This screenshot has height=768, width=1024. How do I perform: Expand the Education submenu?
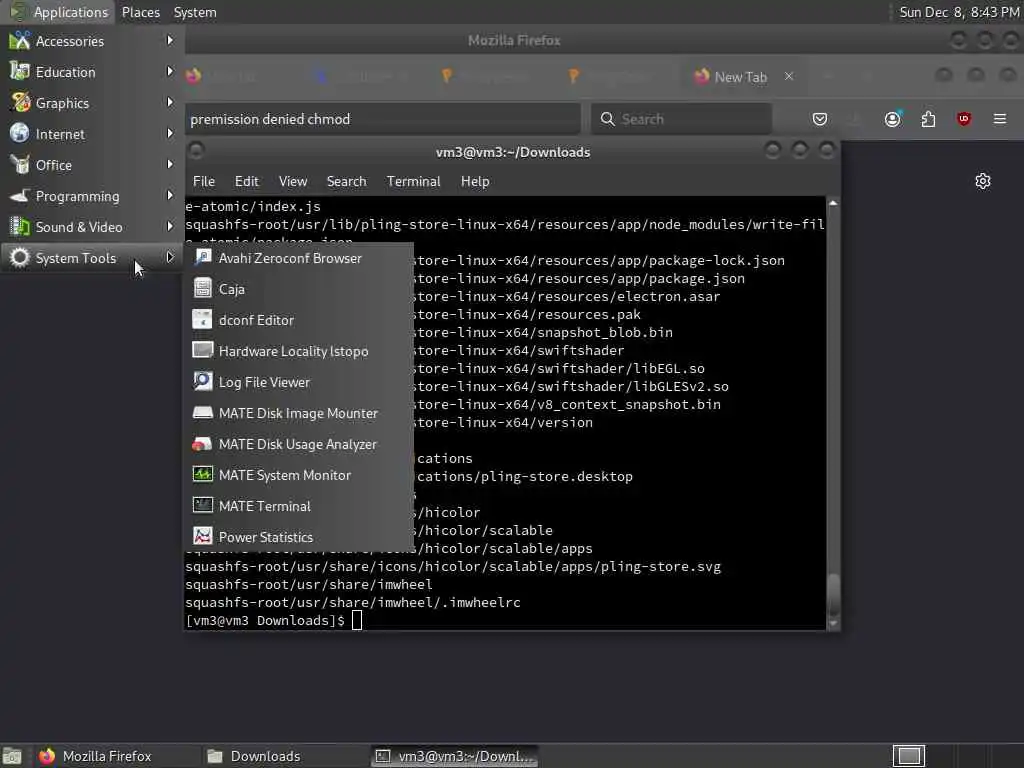[x=92, y=72]
